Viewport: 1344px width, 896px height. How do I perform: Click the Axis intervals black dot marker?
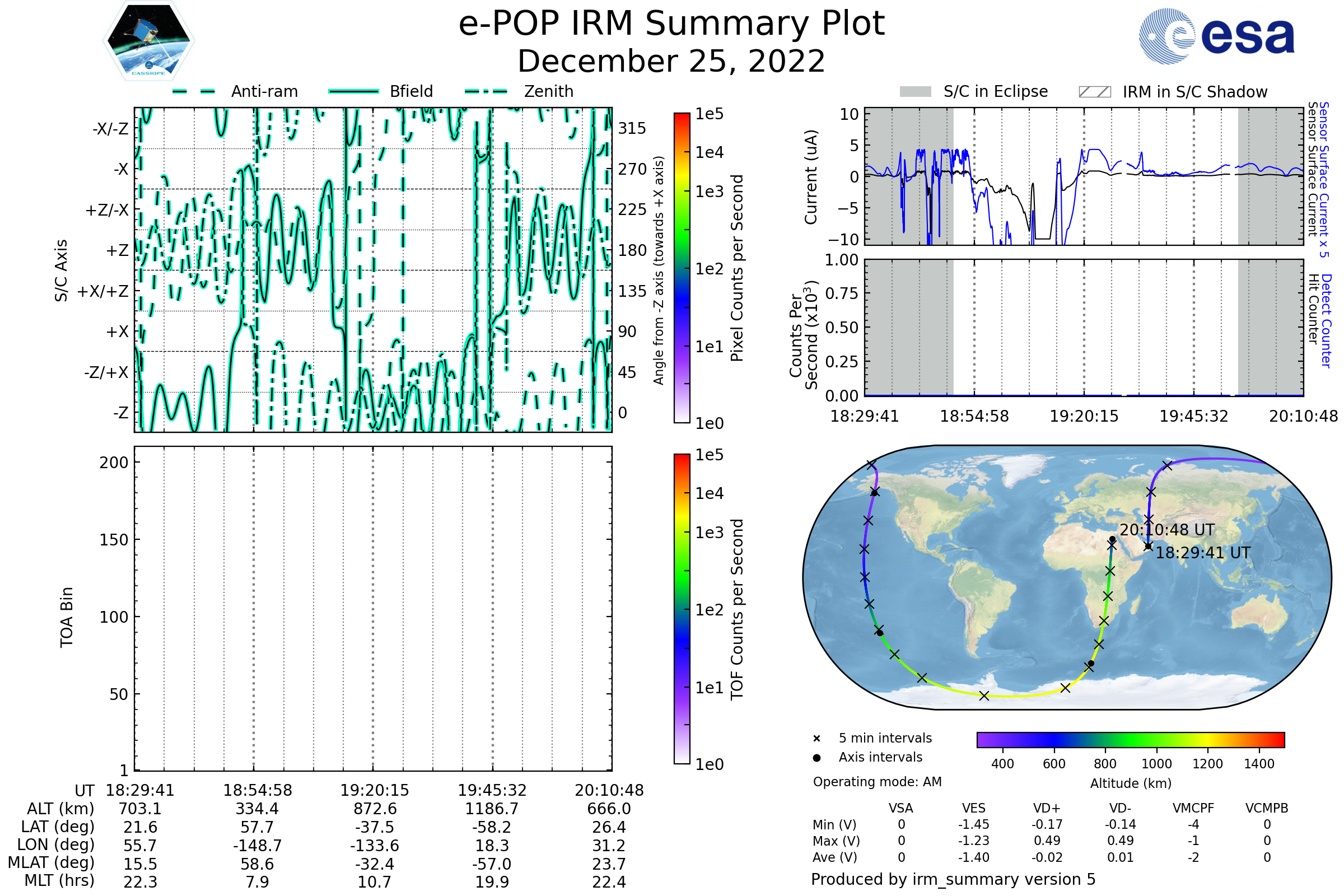[x=816, y=758]
